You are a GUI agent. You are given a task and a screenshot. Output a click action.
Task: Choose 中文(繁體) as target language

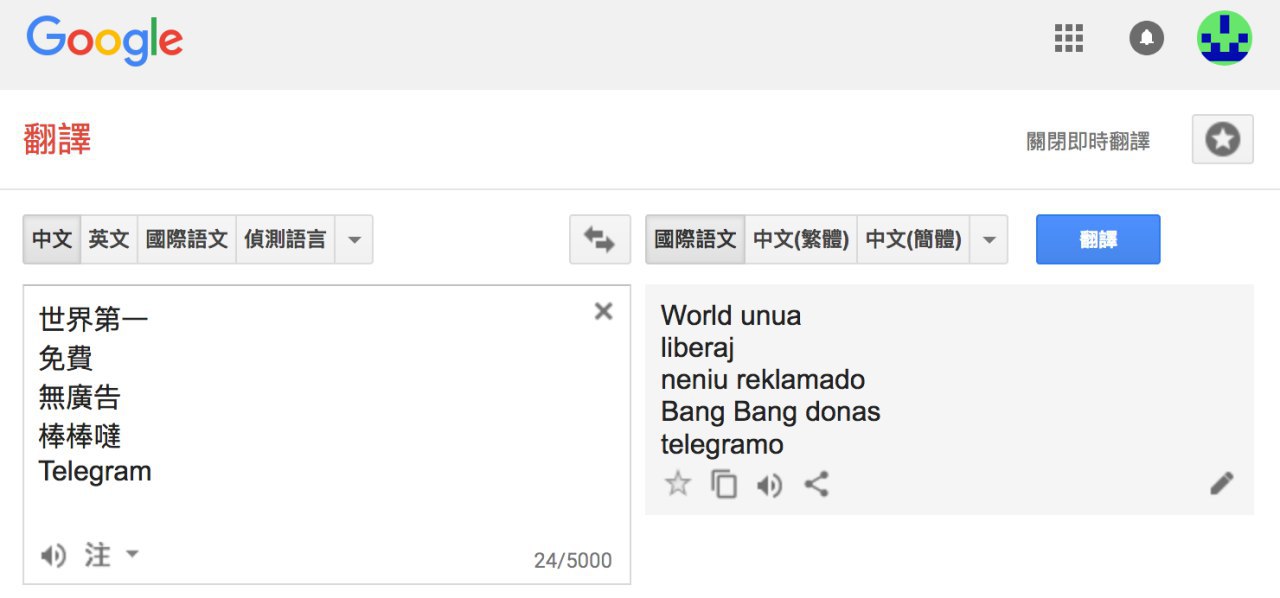801,240
